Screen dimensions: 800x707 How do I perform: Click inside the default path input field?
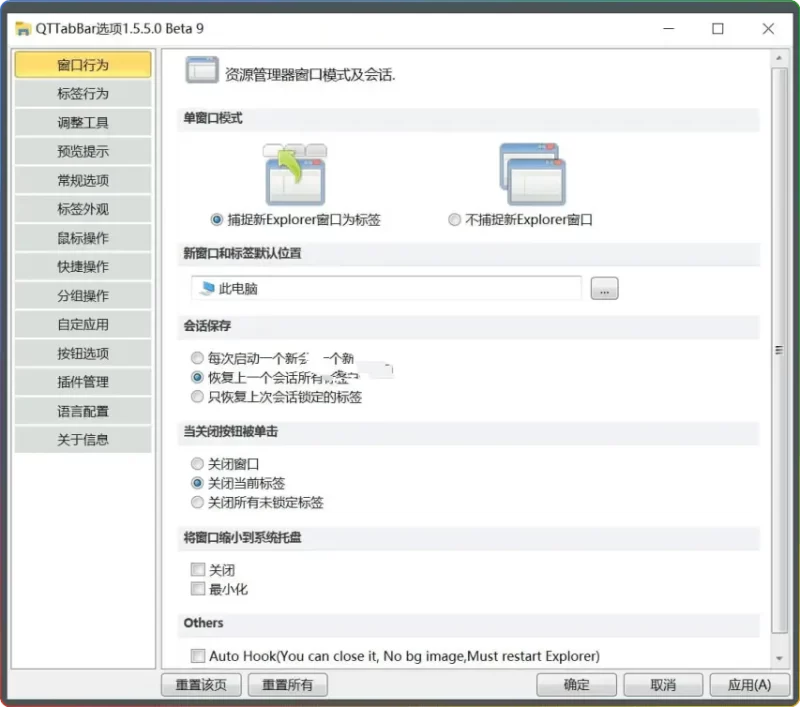pos(380,288)
